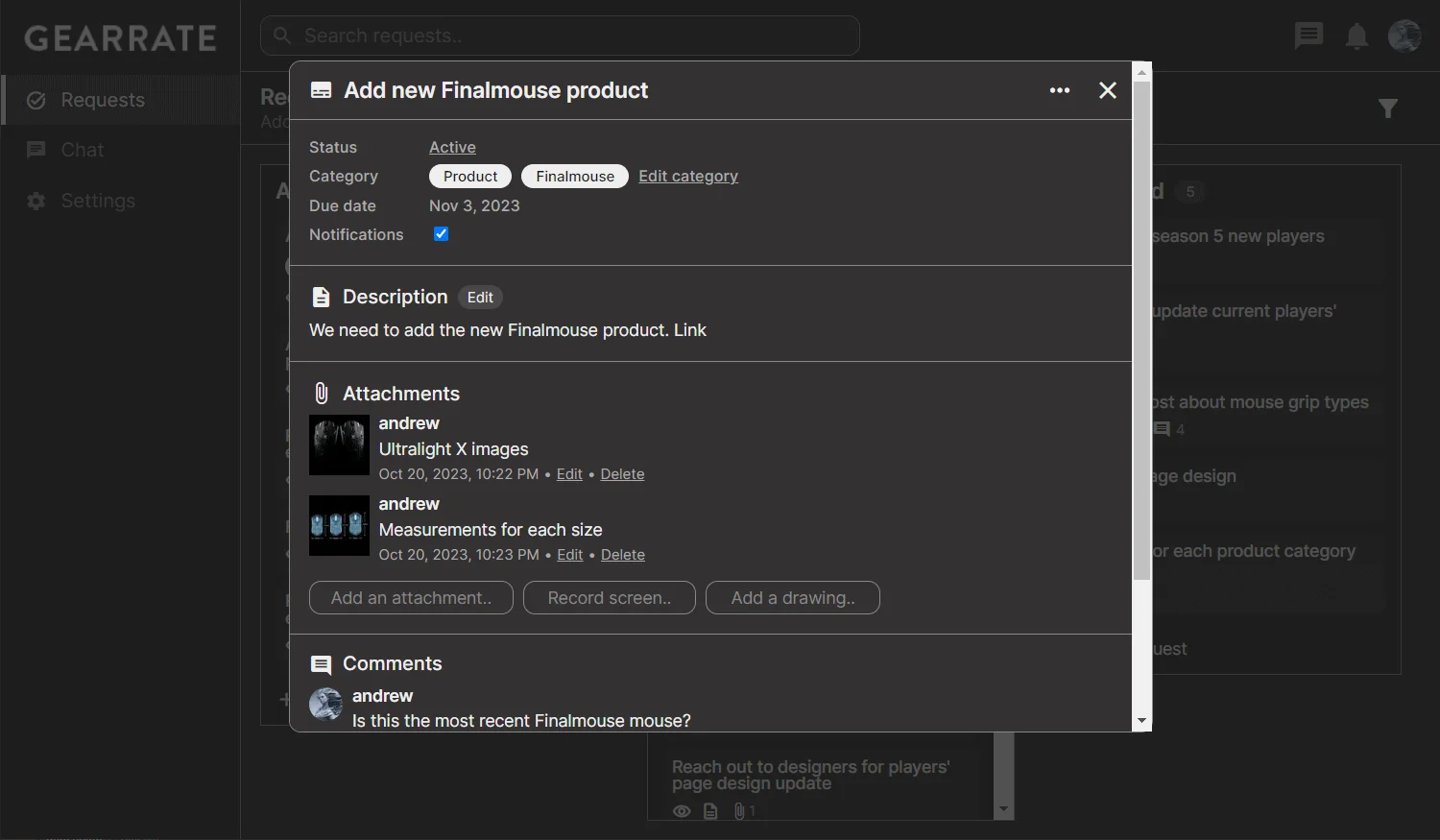Focus the Search requests field
This screenshot has width=1440, height=840.
click(560, 36)
